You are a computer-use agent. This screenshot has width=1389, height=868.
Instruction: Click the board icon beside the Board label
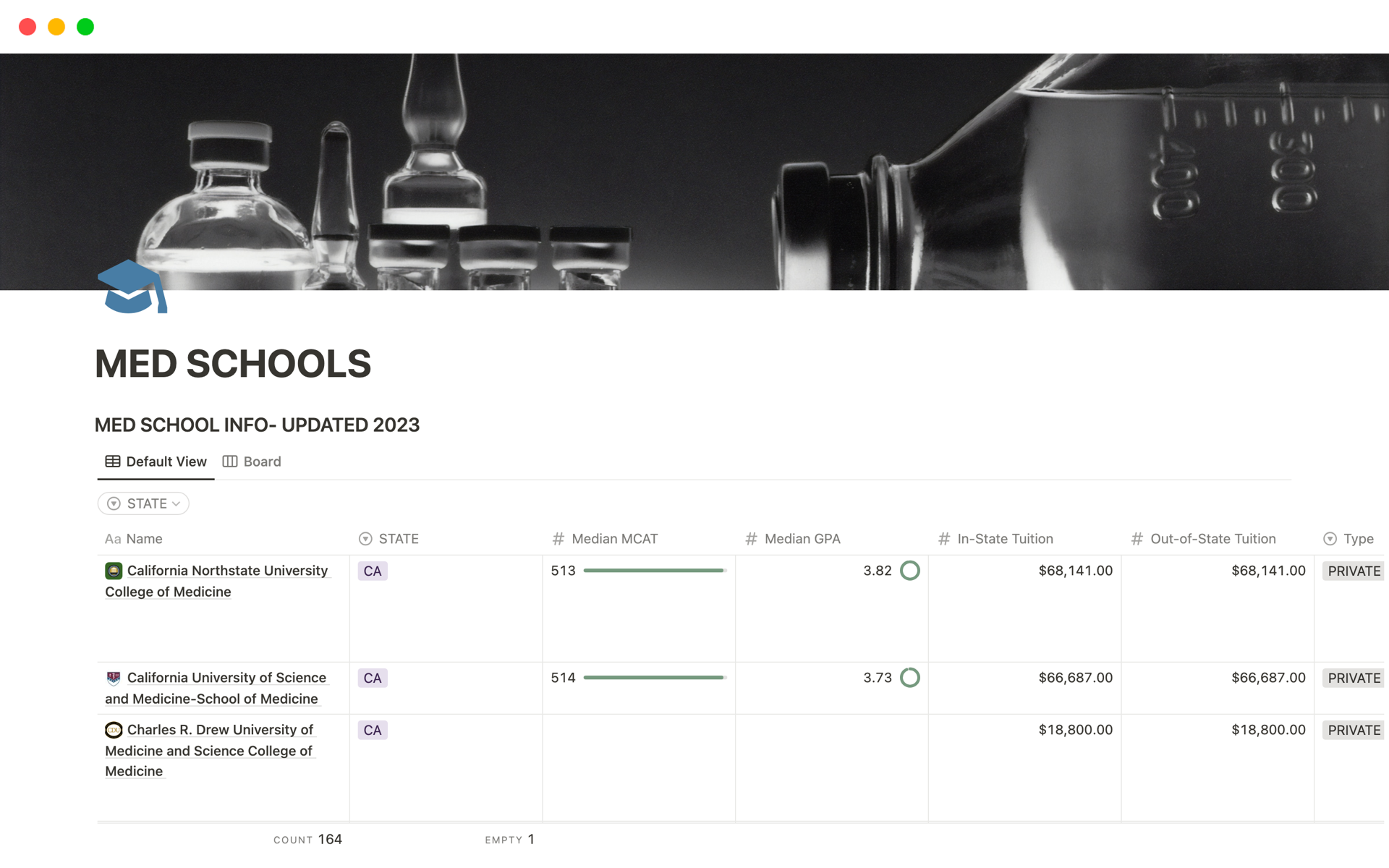pos(231,461)
